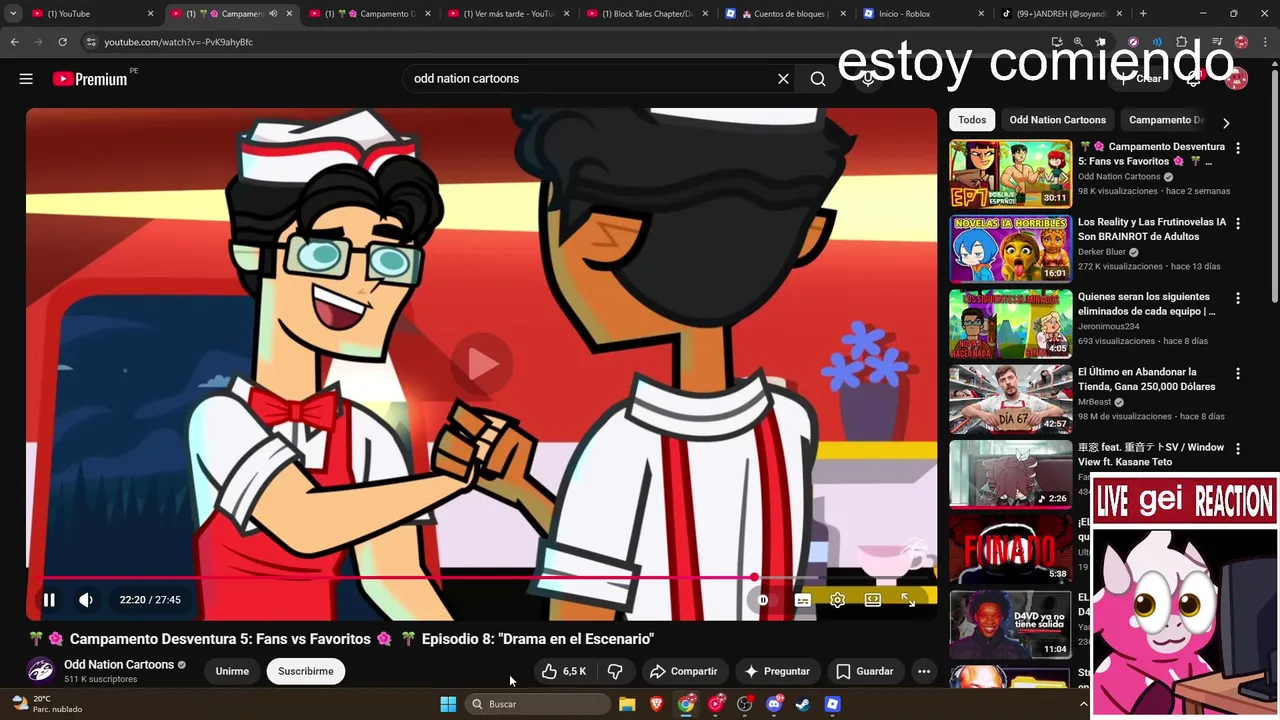This screenshot has height=720, width=1280.
Task: Open the Windows Start menu
Action: 448,704
